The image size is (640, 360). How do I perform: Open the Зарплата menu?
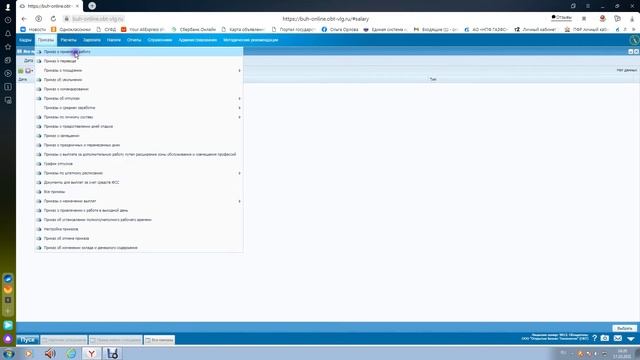click(x=92, y=40)
